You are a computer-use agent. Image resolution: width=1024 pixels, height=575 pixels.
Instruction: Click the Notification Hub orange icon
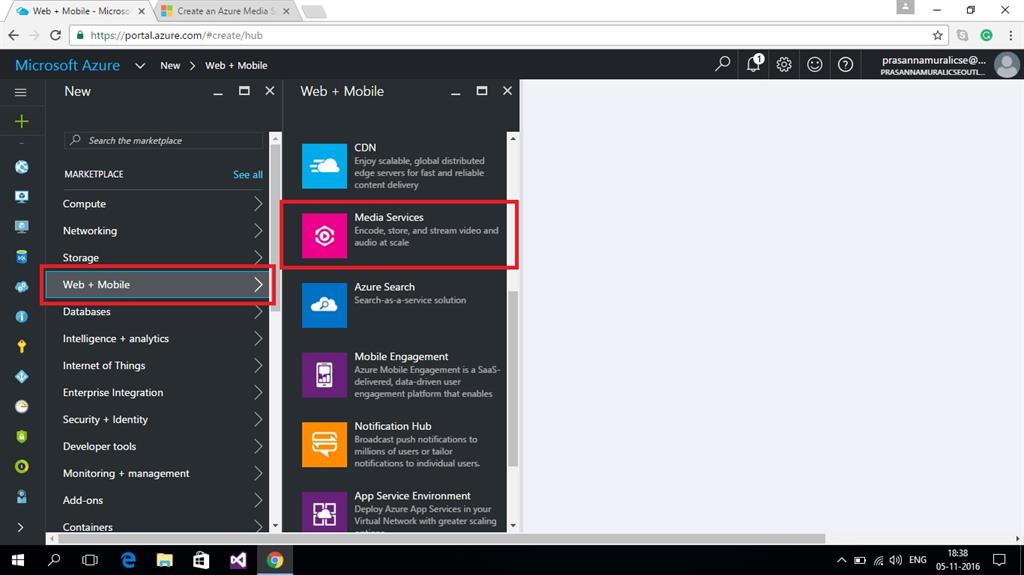point(324,444)
